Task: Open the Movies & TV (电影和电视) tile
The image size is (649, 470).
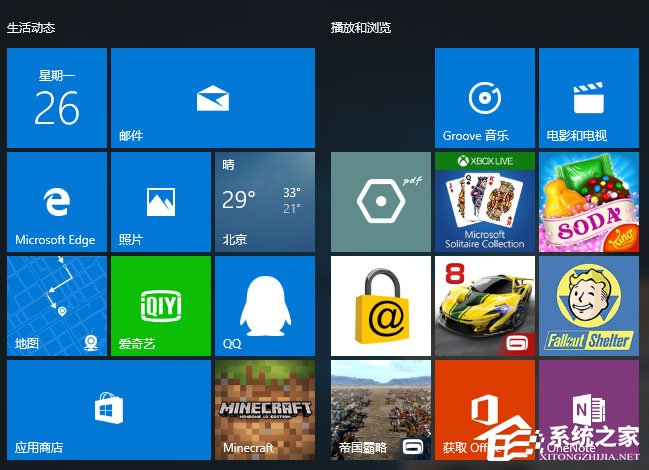Action: point(589,98)
